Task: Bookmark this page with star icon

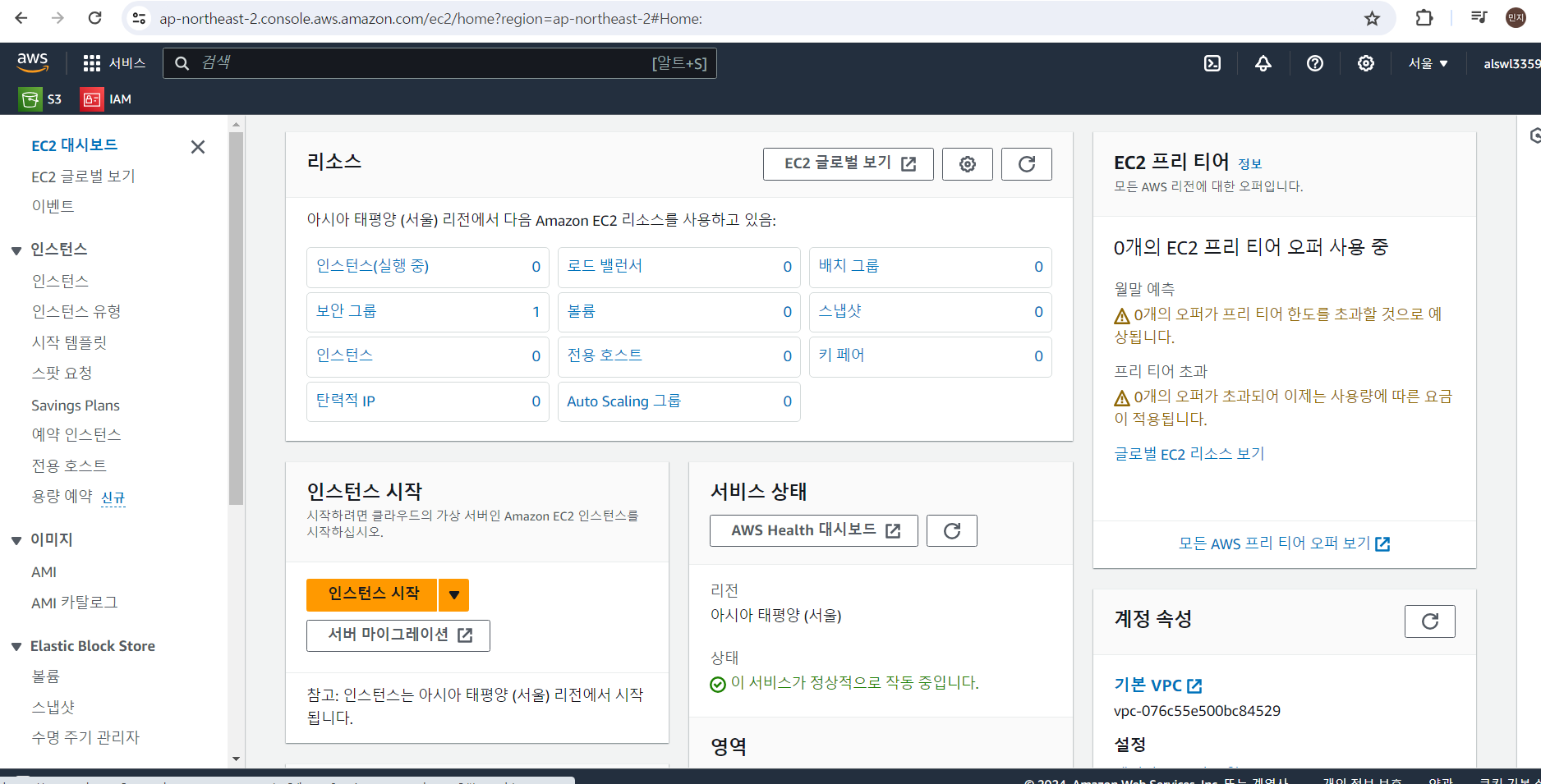Action: 1372,18
